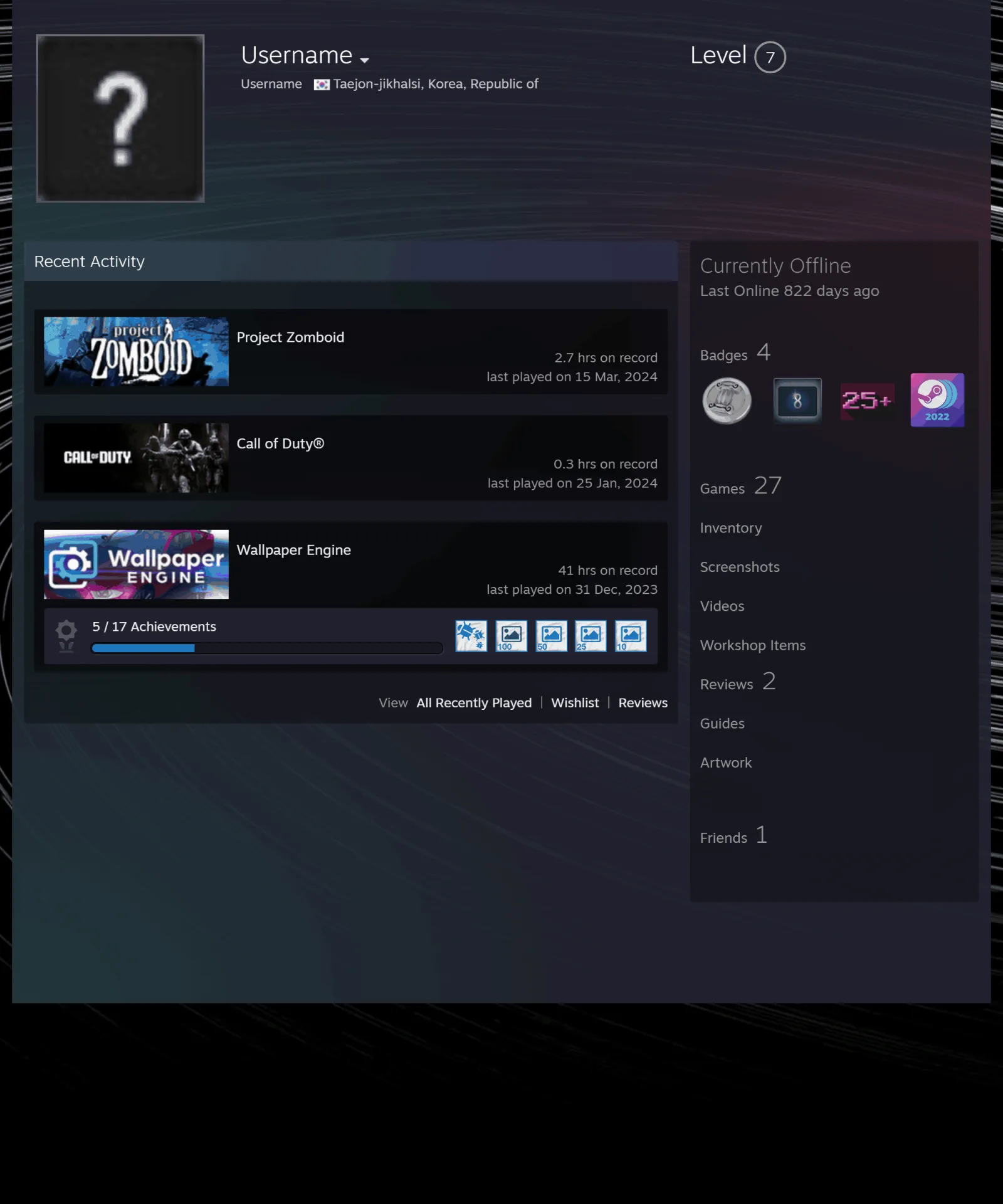This screenshot has width=1003, height=1204.
Task: Click the level 7 circle badge
Action: [x=770, y=57]
